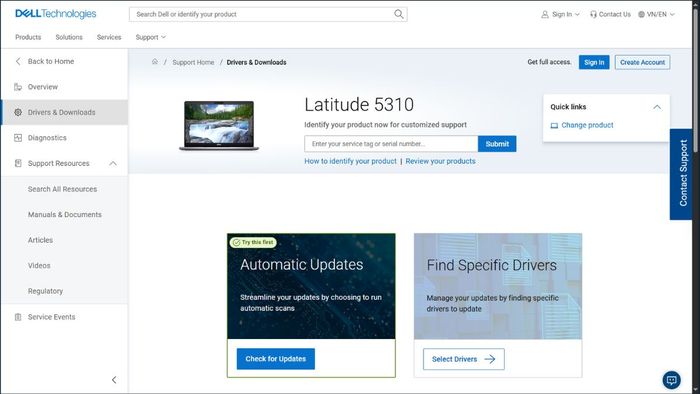The image size is (700, 394).
Task: Click Back to Home link
Action: click(x=51, y=61)
